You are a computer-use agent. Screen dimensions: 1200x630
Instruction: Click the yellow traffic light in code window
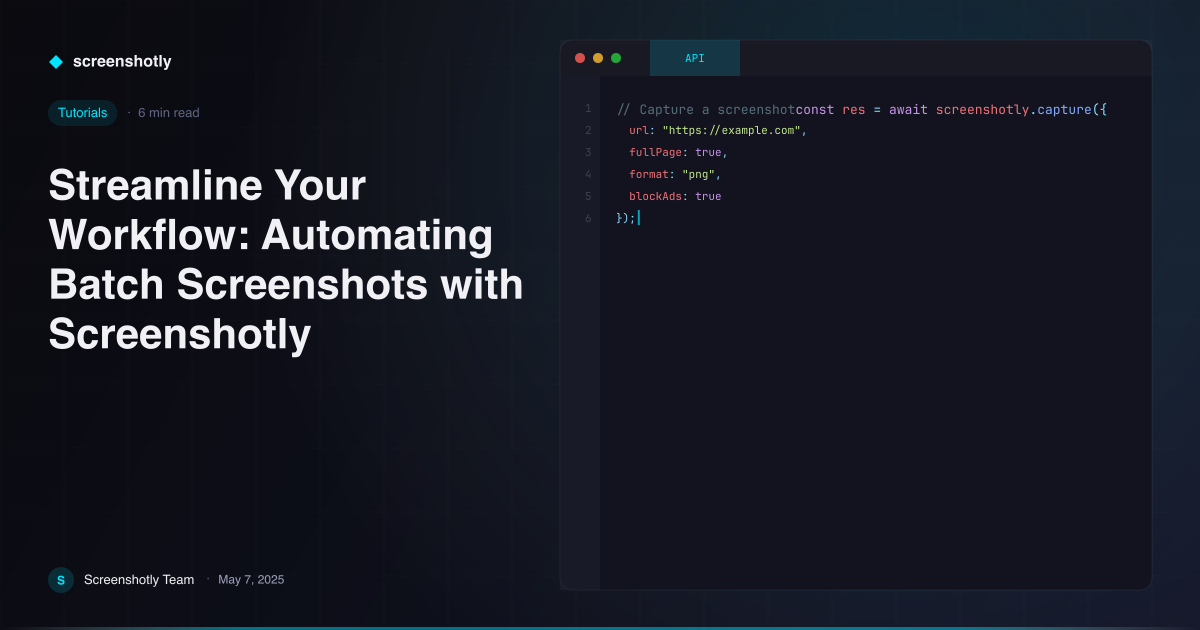point(598,58)
